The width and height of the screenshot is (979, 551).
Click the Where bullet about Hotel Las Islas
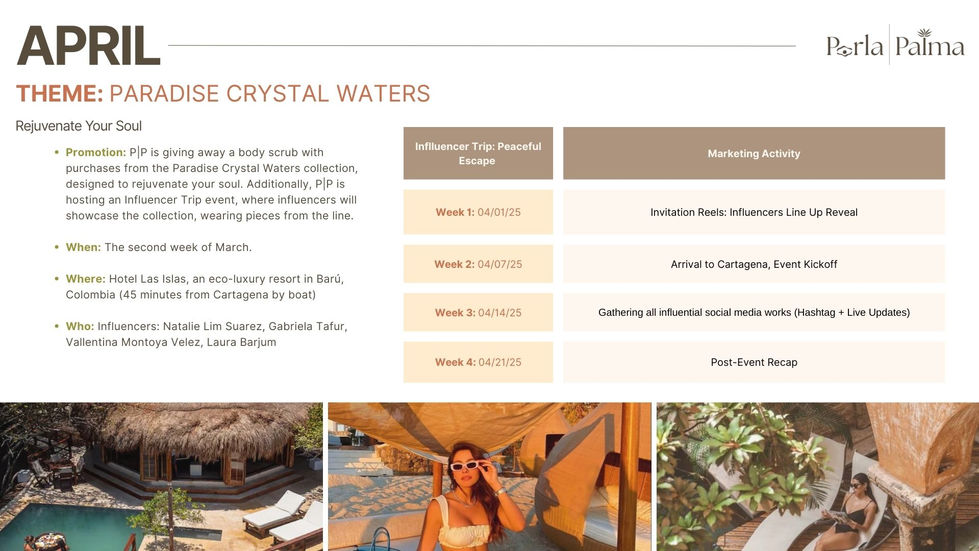tap(205, 286)
